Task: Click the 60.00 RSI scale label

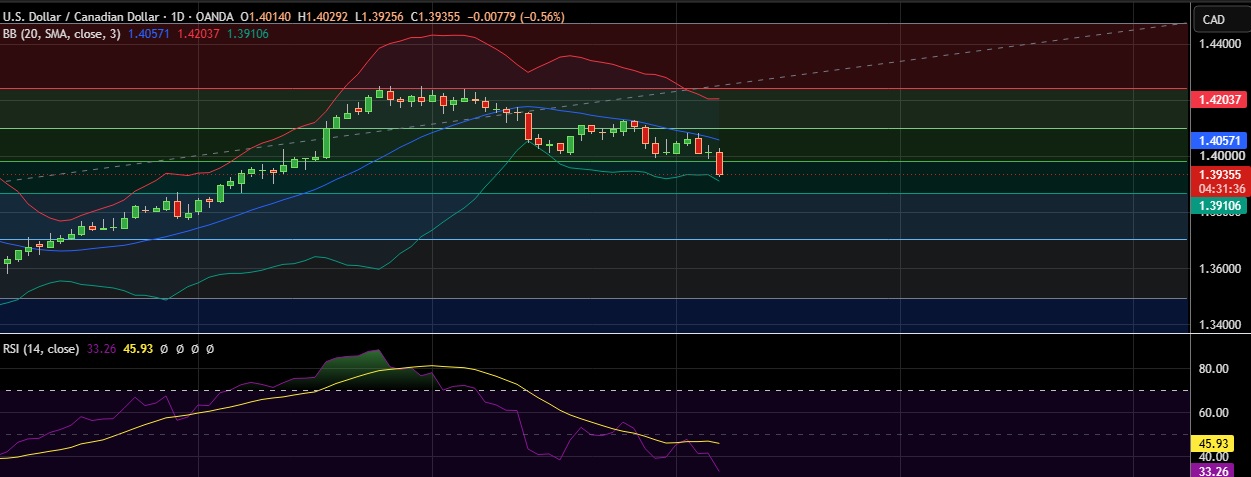Action: (1213, 412)
